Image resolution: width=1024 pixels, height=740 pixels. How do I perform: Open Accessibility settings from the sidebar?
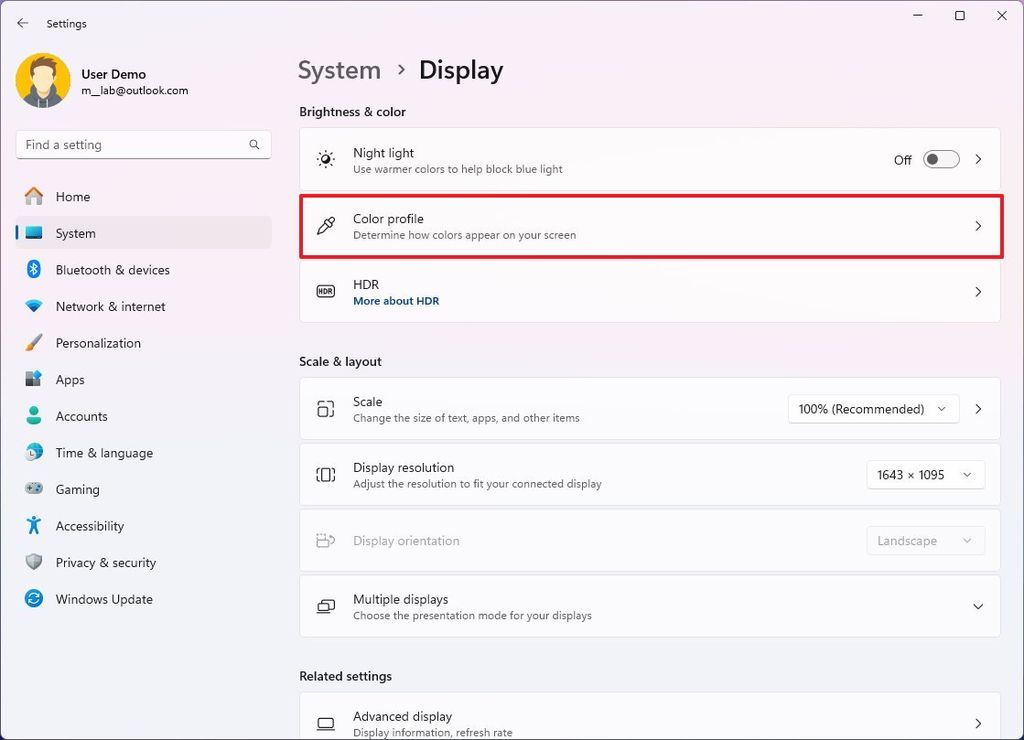(x=93, y=525)
